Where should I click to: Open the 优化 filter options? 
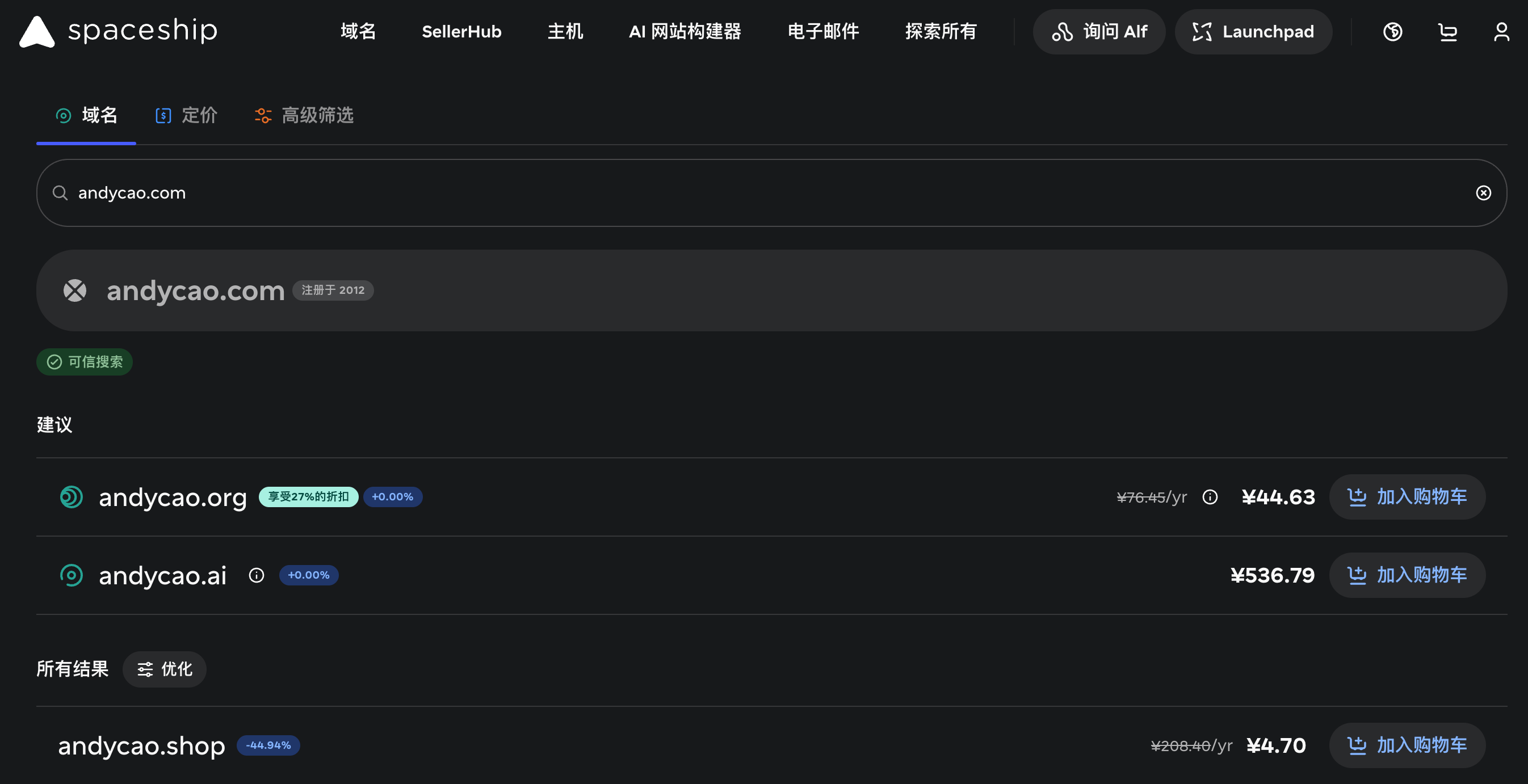(164, 669)
